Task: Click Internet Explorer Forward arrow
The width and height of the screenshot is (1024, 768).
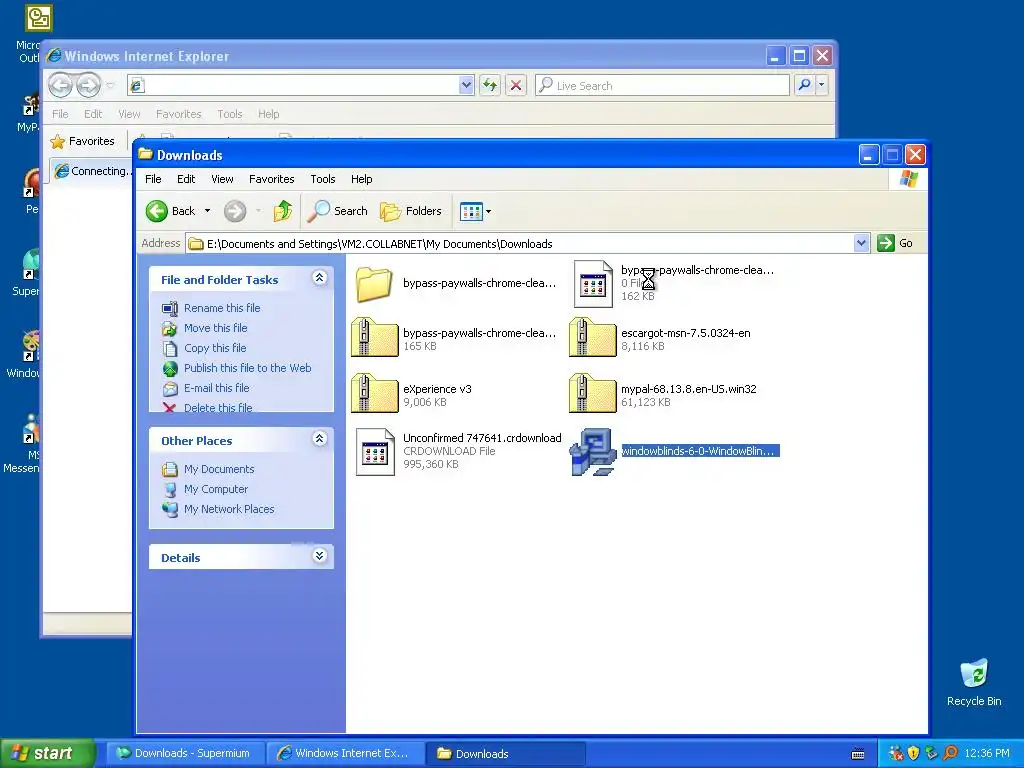Action: (x=88, y=85)
